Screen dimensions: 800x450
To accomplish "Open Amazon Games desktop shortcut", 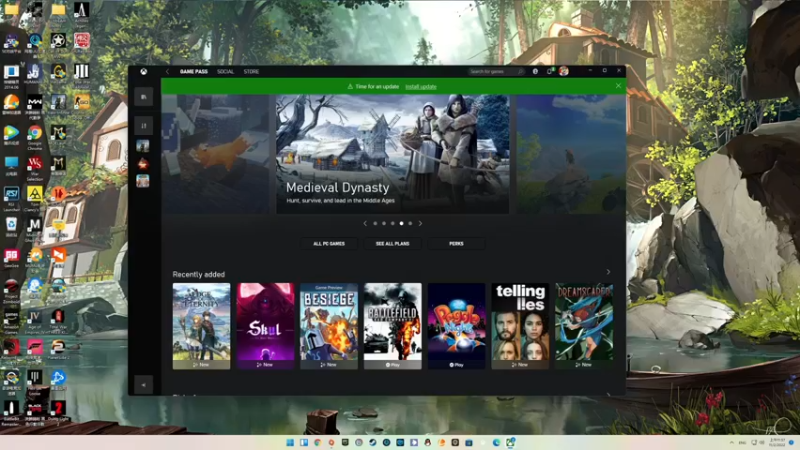I will (11, 321).
